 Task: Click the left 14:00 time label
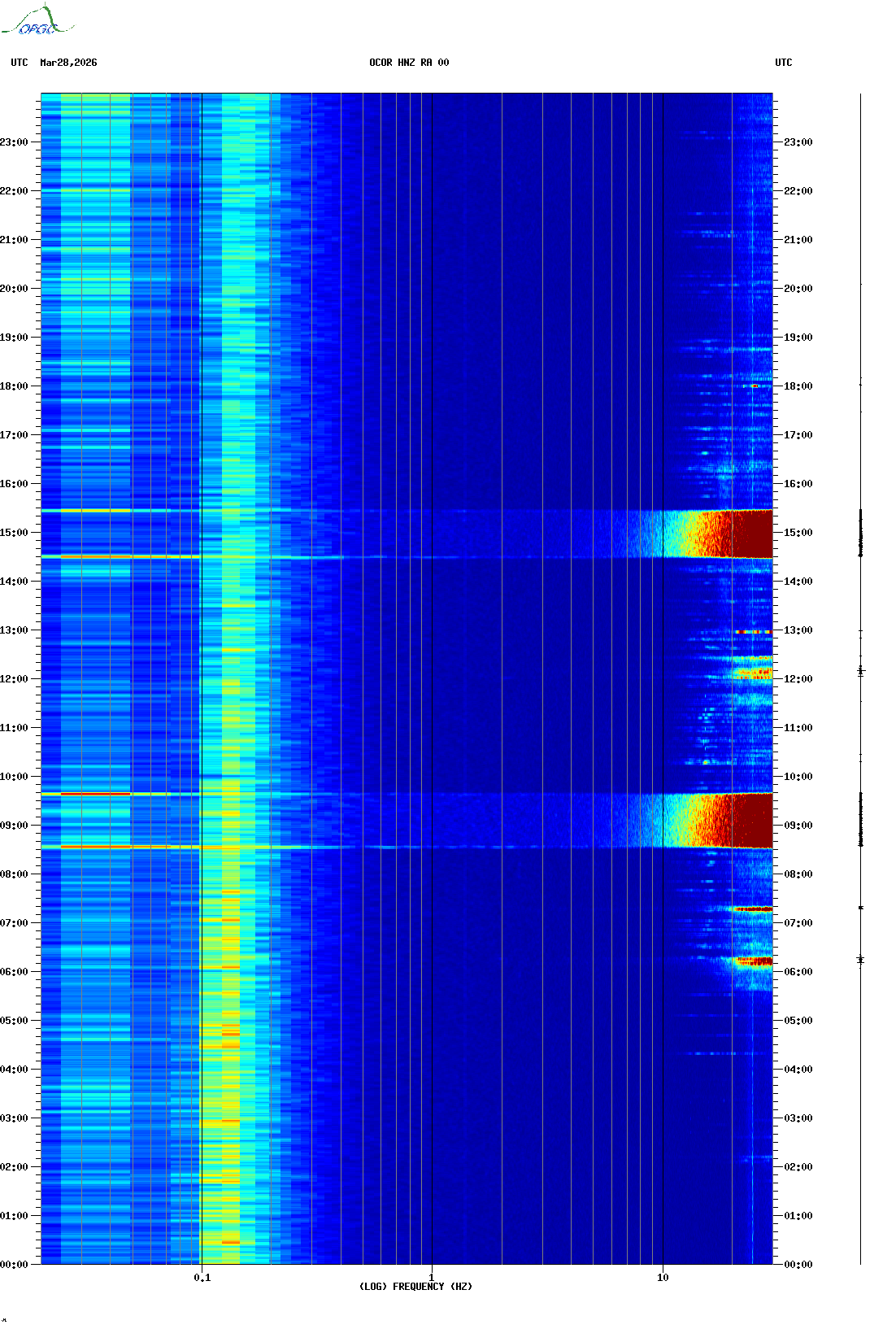[14, 582]
